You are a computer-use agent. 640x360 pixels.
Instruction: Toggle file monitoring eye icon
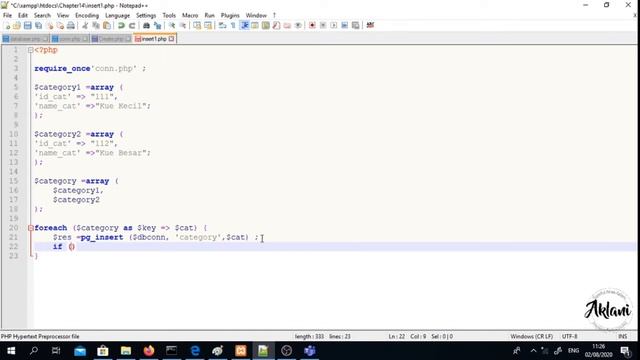(x=298, y=26)
